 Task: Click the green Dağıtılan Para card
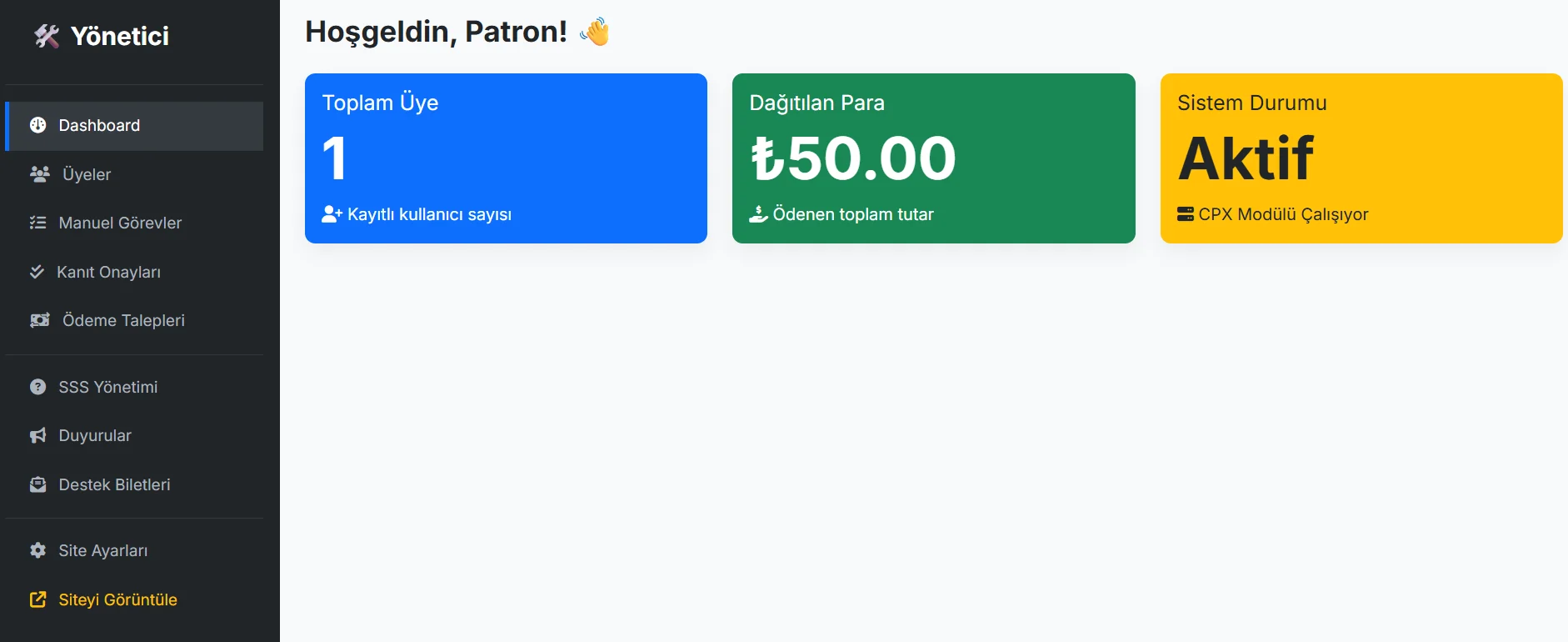933,158
